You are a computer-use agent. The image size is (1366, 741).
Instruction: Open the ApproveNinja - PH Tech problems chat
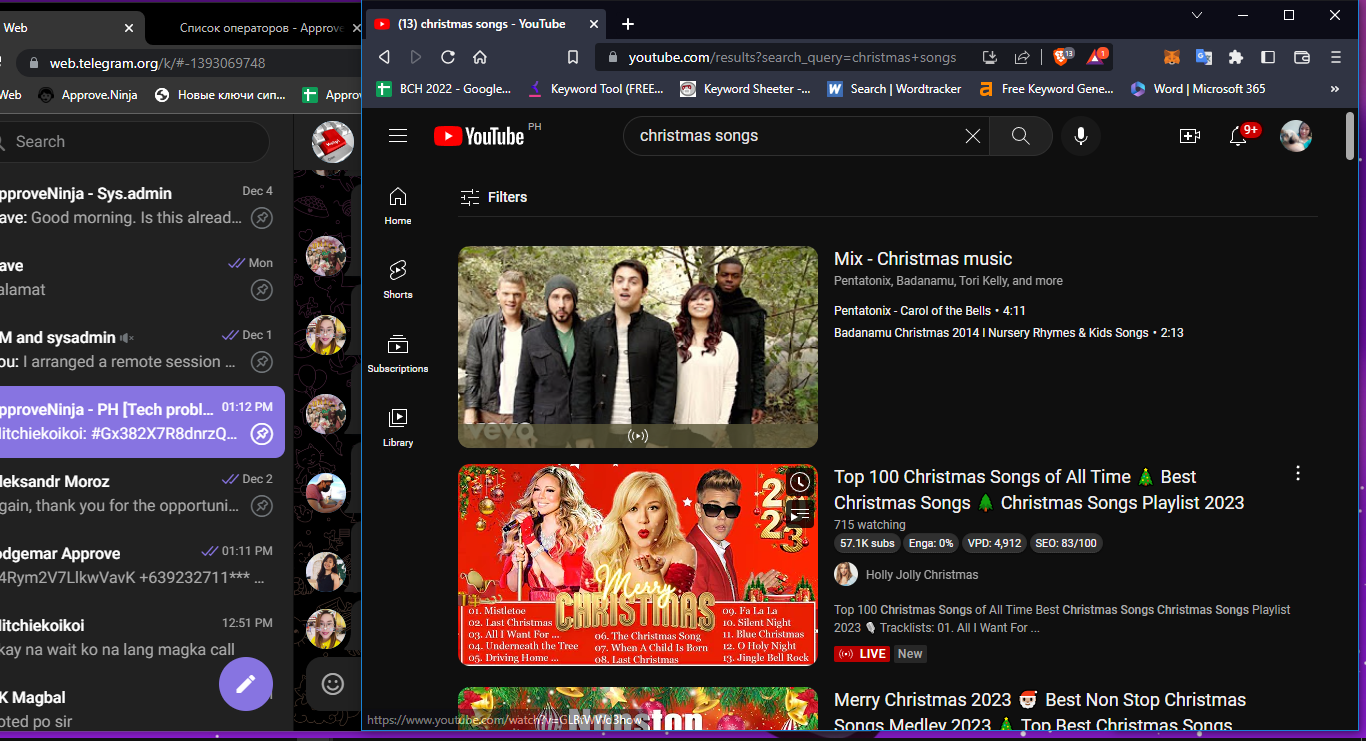pyautogui.click(x=142, y=421)
